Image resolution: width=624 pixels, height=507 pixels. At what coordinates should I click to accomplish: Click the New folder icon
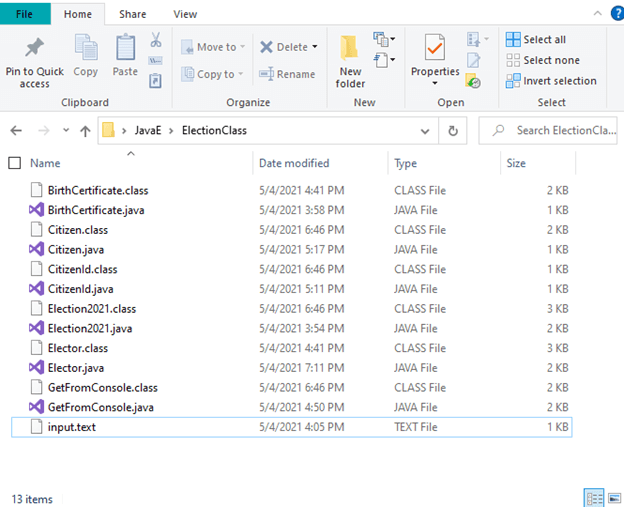pyautogui.click(x=349, y=49)
